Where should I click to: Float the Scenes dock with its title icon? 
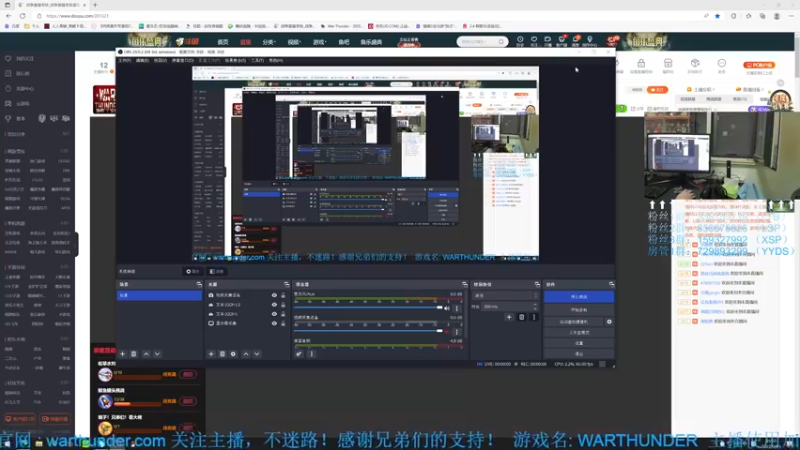(x=199, y=284)
